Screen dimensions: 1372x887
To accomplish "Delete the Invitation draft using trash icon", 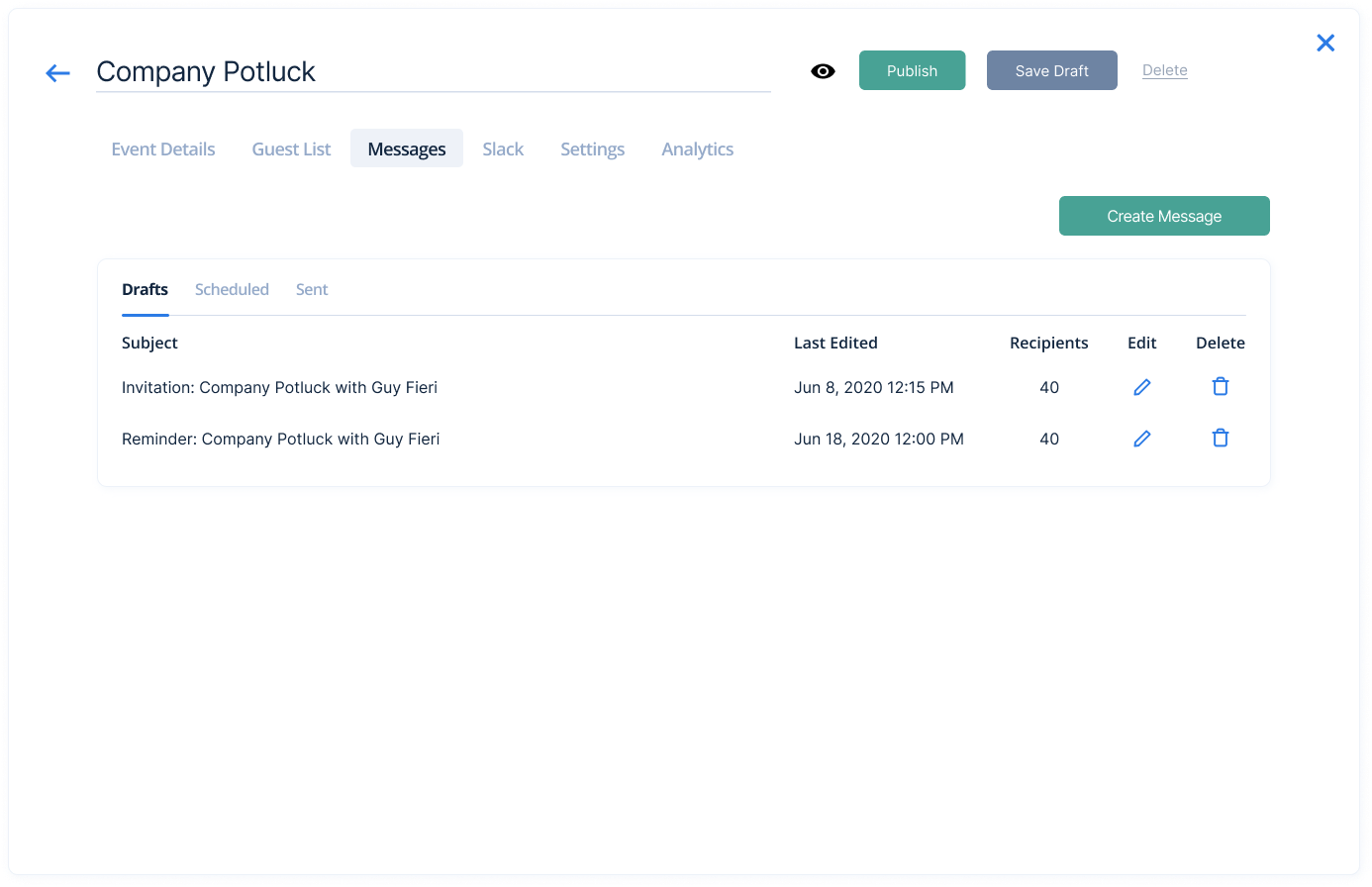I will click(1221, 387).
